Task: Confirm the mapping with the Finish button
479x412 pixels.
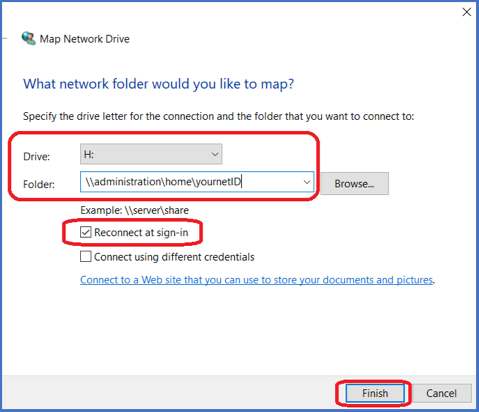Action: 375,393
